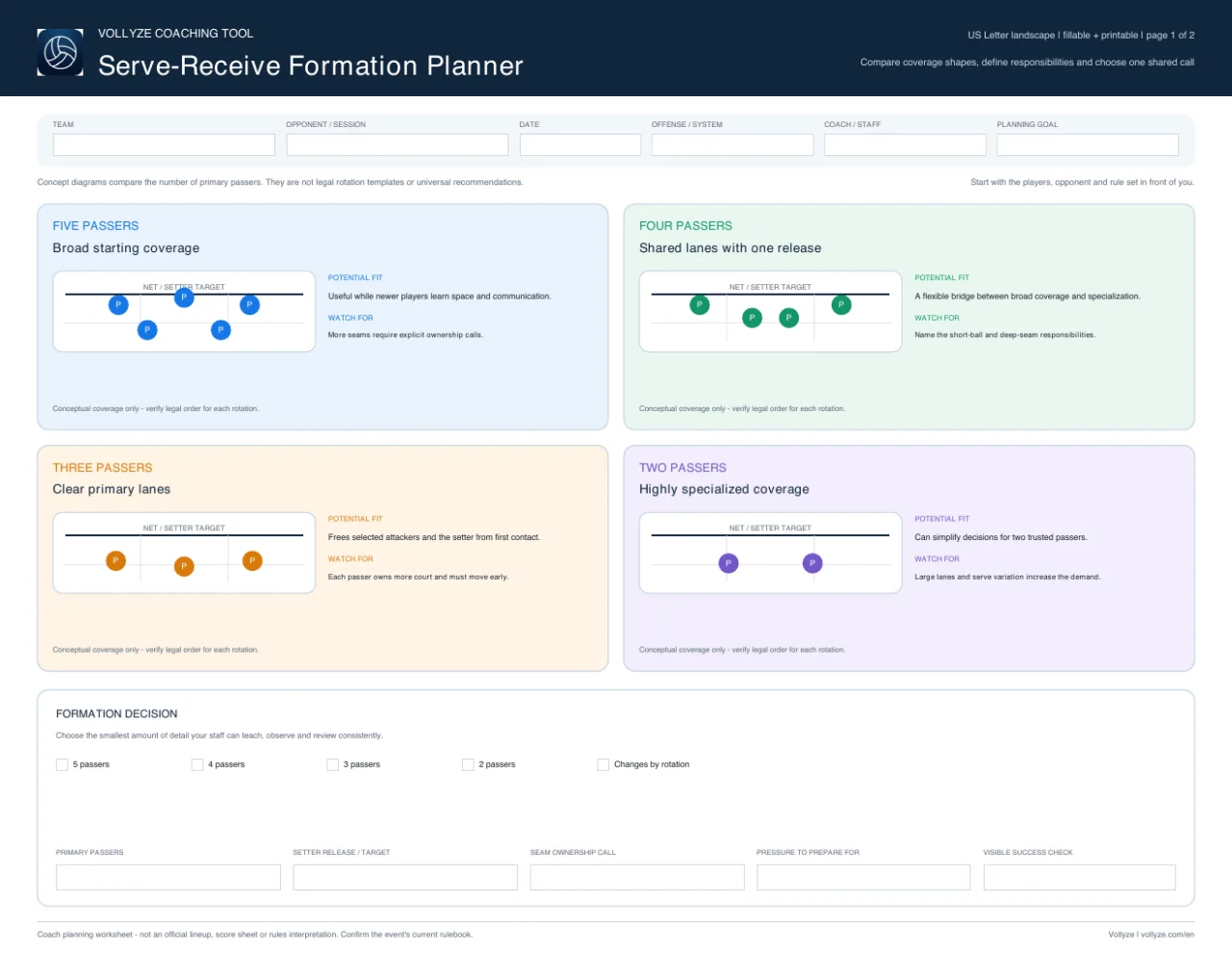Click 'Name the short-ball and deep-seam responsibilities.' text
The width and height of the screenshot is (1232, 953).
(1005, 335)
